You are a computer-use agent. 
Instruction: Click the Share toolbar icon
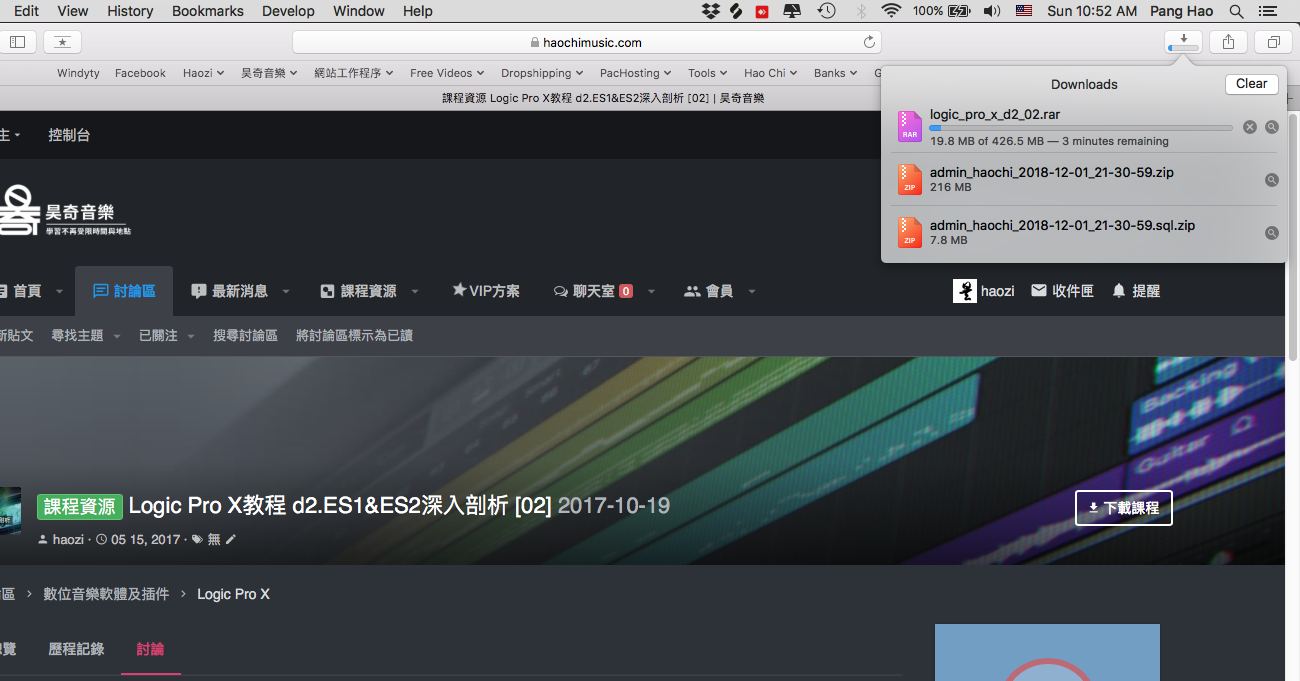click(1228, 42)
